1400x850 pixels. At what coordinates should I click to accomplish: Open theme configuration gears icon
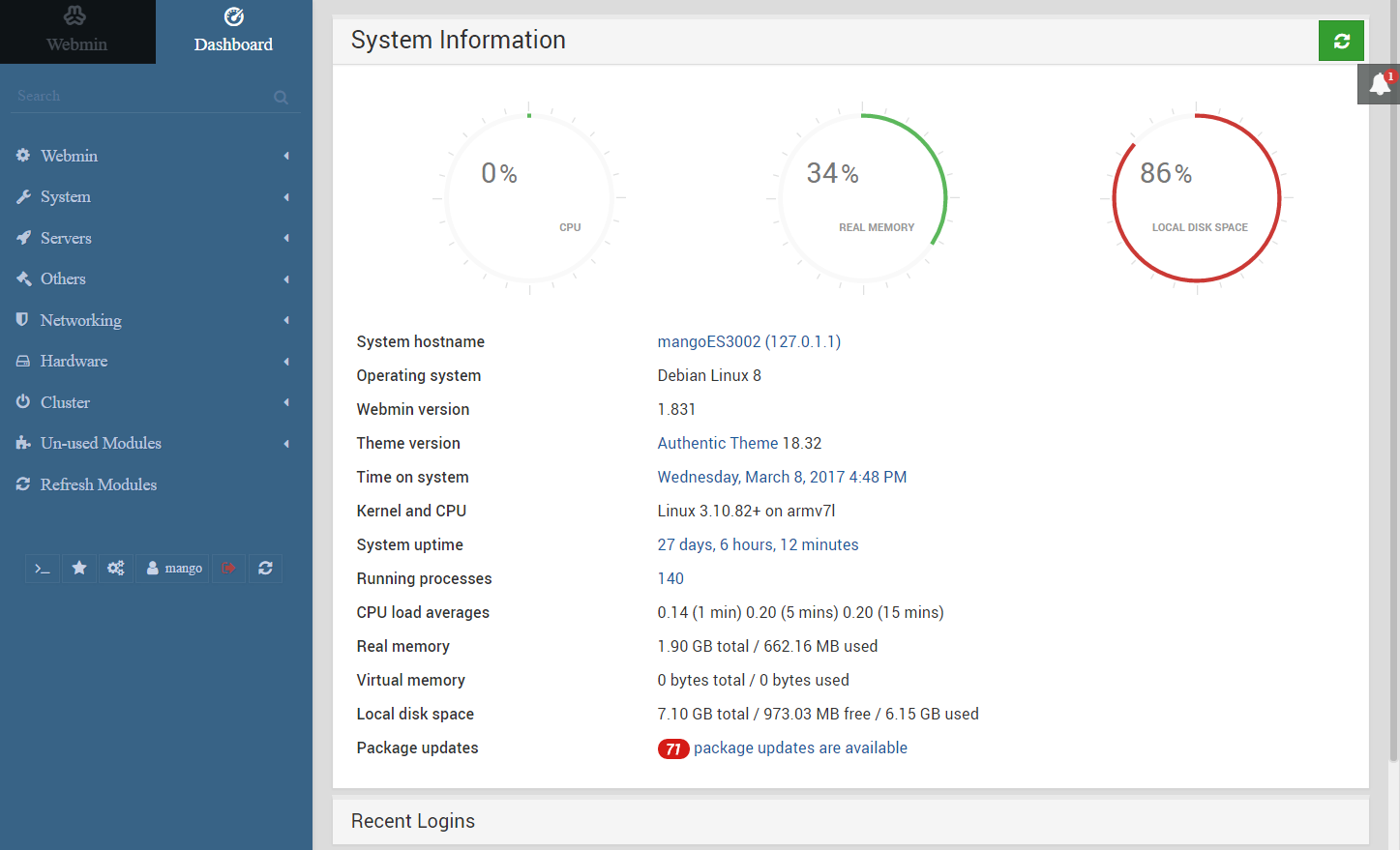click(x=116, y=569)
